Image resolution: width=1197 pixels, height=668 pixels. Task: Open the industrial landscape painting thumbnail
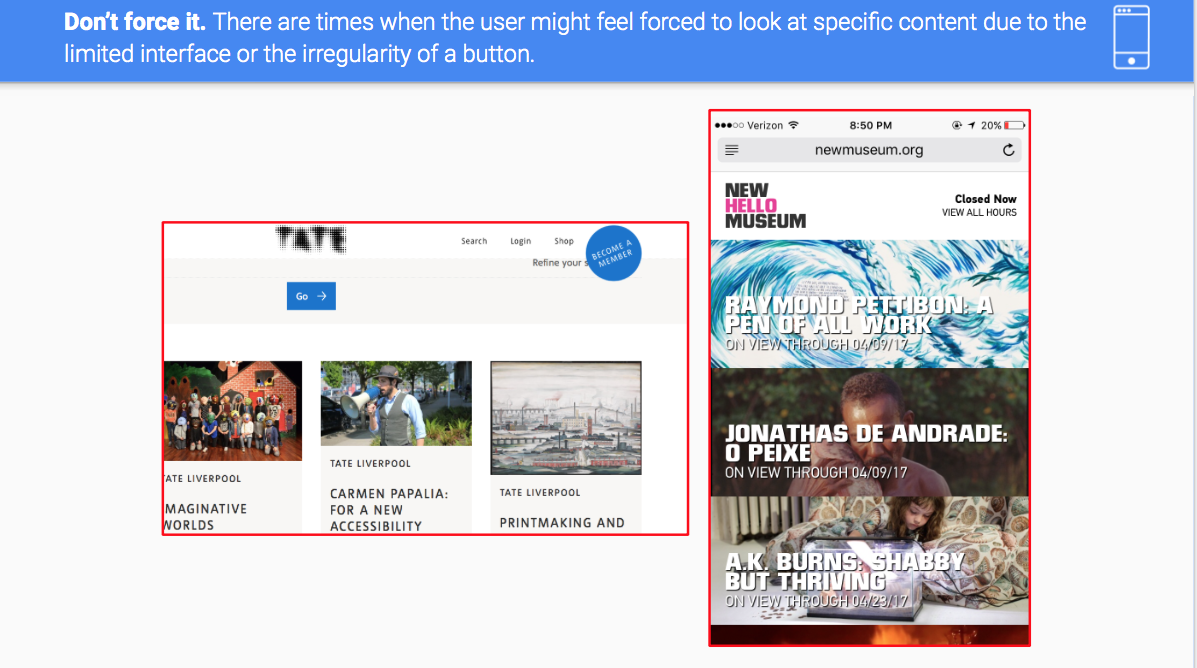click(566, 418)
